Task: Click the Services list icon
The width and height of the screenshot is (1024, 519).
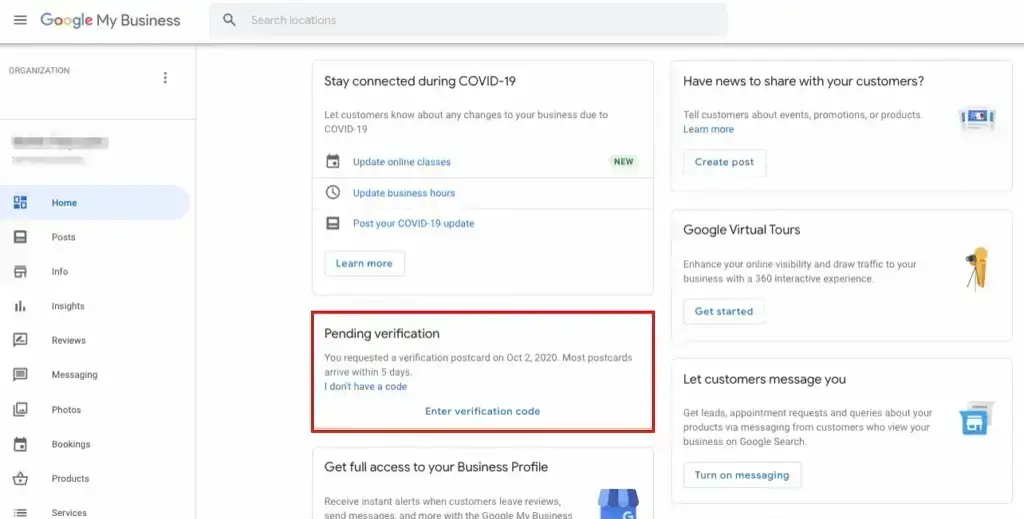Action: pos(20,513)
